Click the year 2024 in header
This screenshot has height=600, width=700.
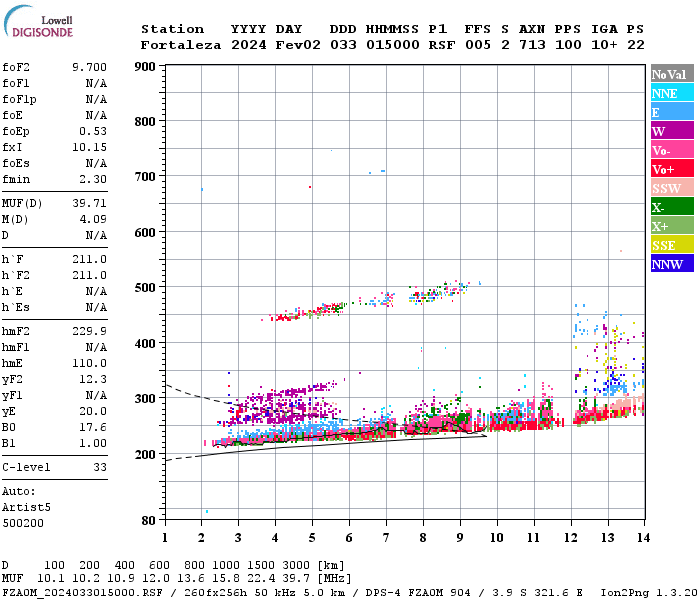tap(249, 45)
